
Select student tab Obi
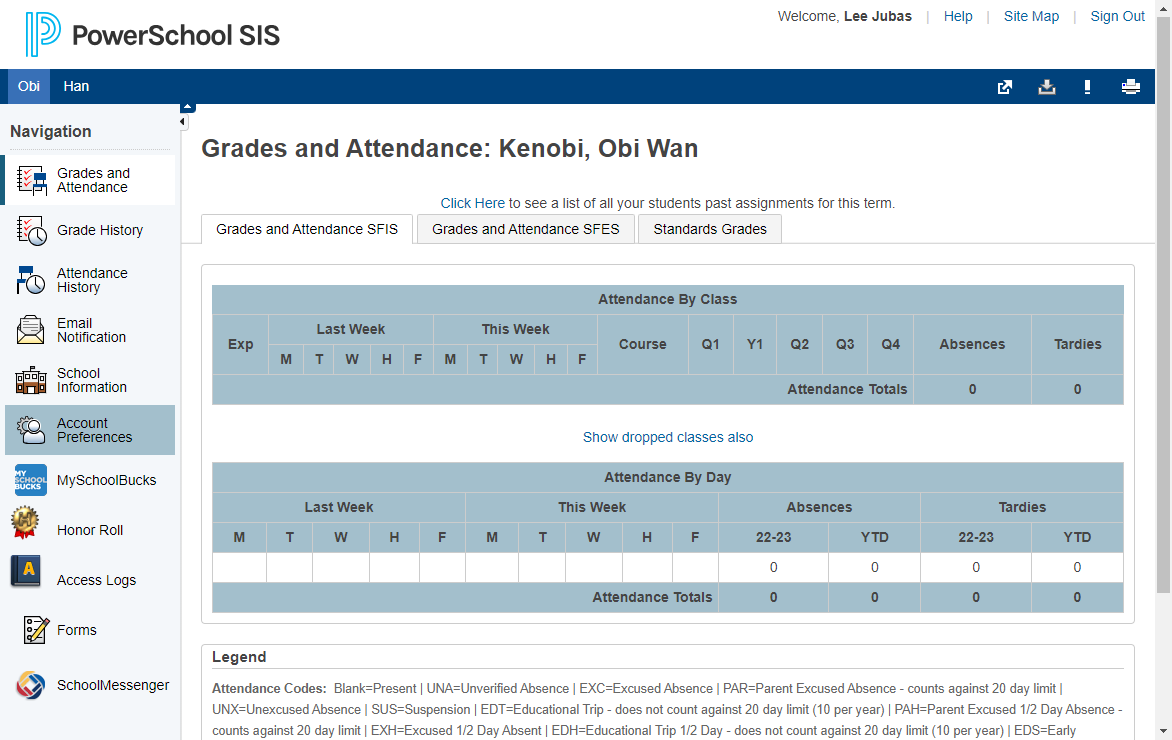tap(29, 87)
